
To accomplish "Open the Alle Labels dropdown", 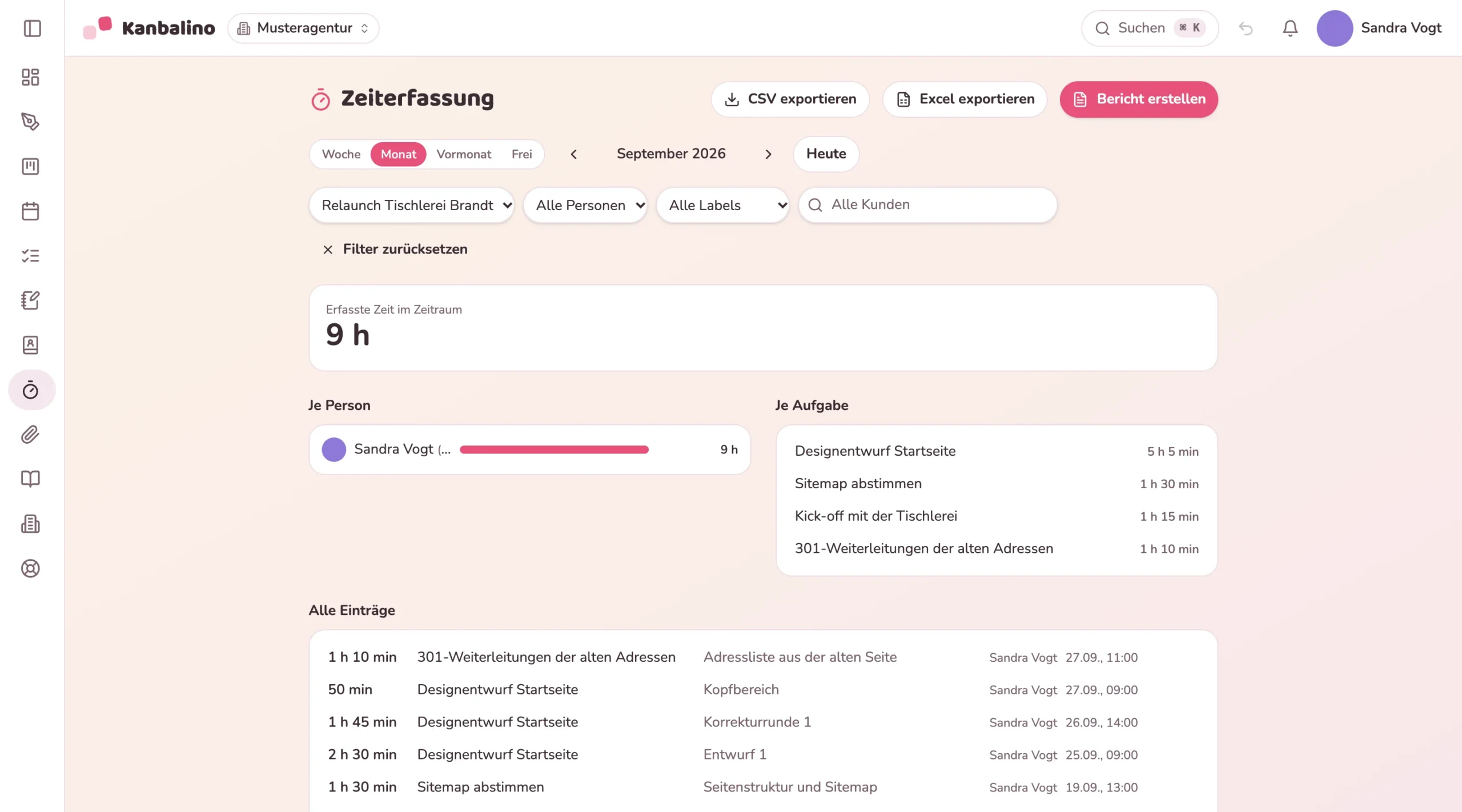I will click(x=722, y=205).
